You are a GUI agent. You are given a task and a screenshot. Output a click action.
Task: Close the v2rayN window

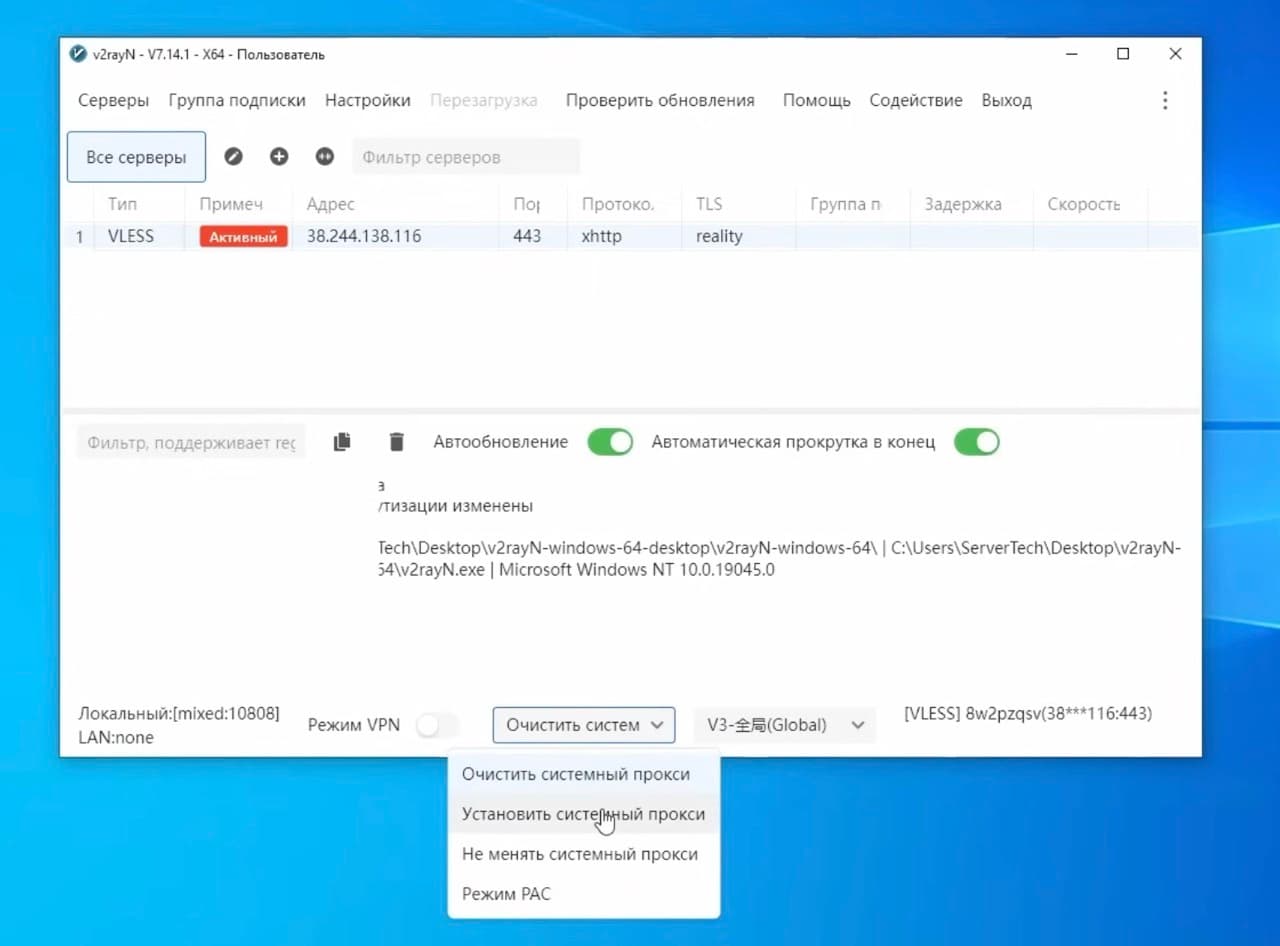coord(1176,54)
